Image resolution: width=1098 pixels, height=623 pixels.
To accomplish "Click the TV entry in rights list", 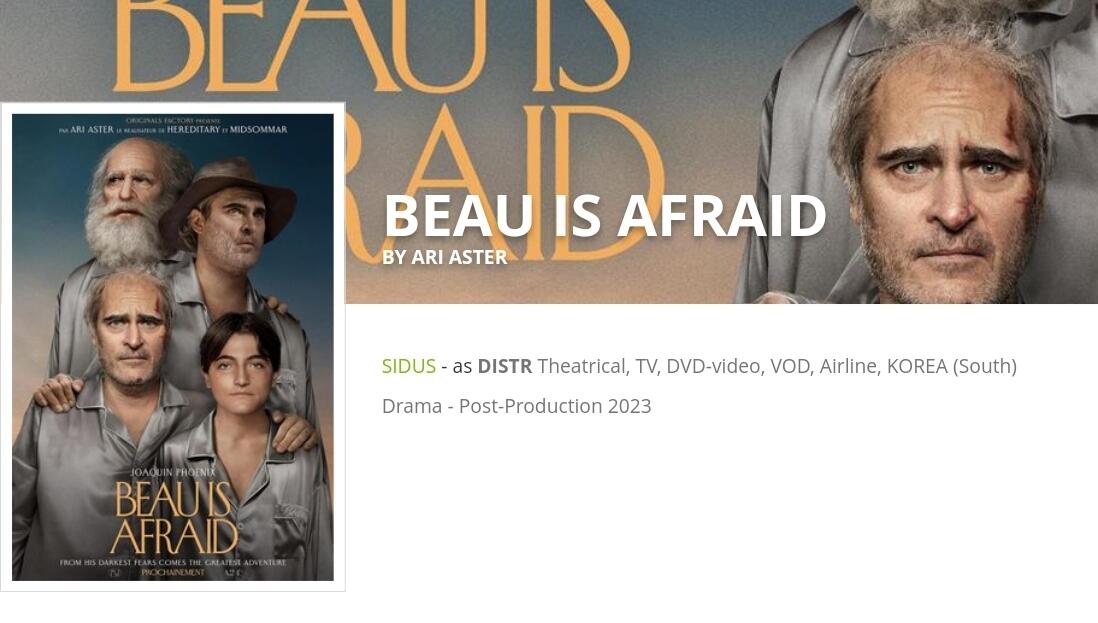I will [x=648, y=366].
